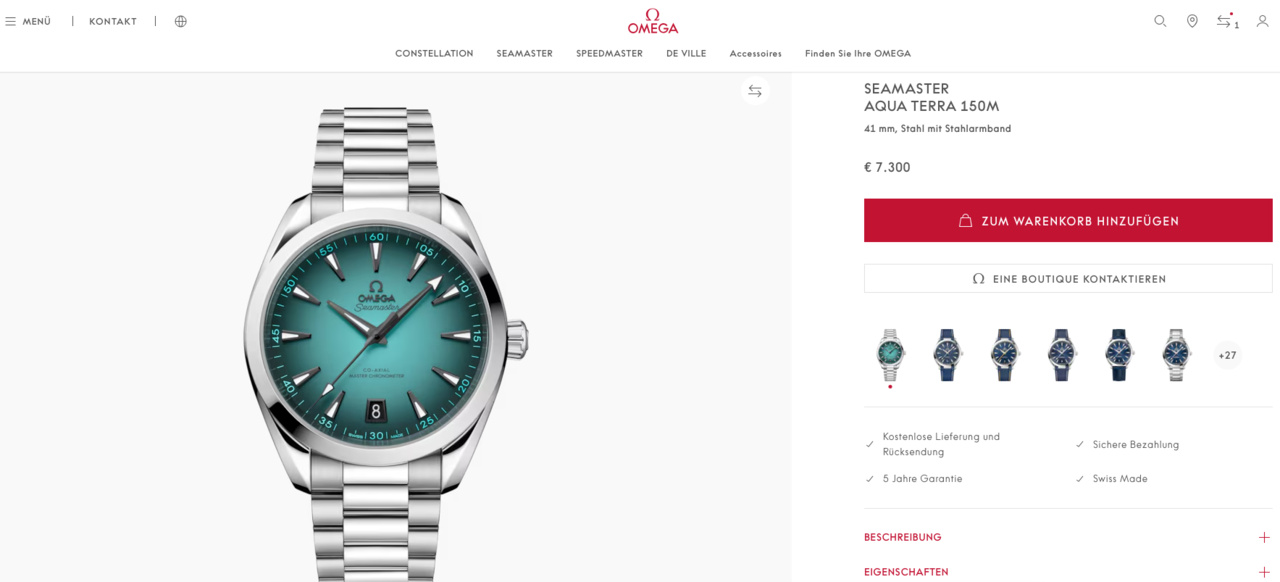The width and height of the screenshot is (1280, 582).
Task: Go to the OMEGA logo homepage
Action: pos(653,21)
